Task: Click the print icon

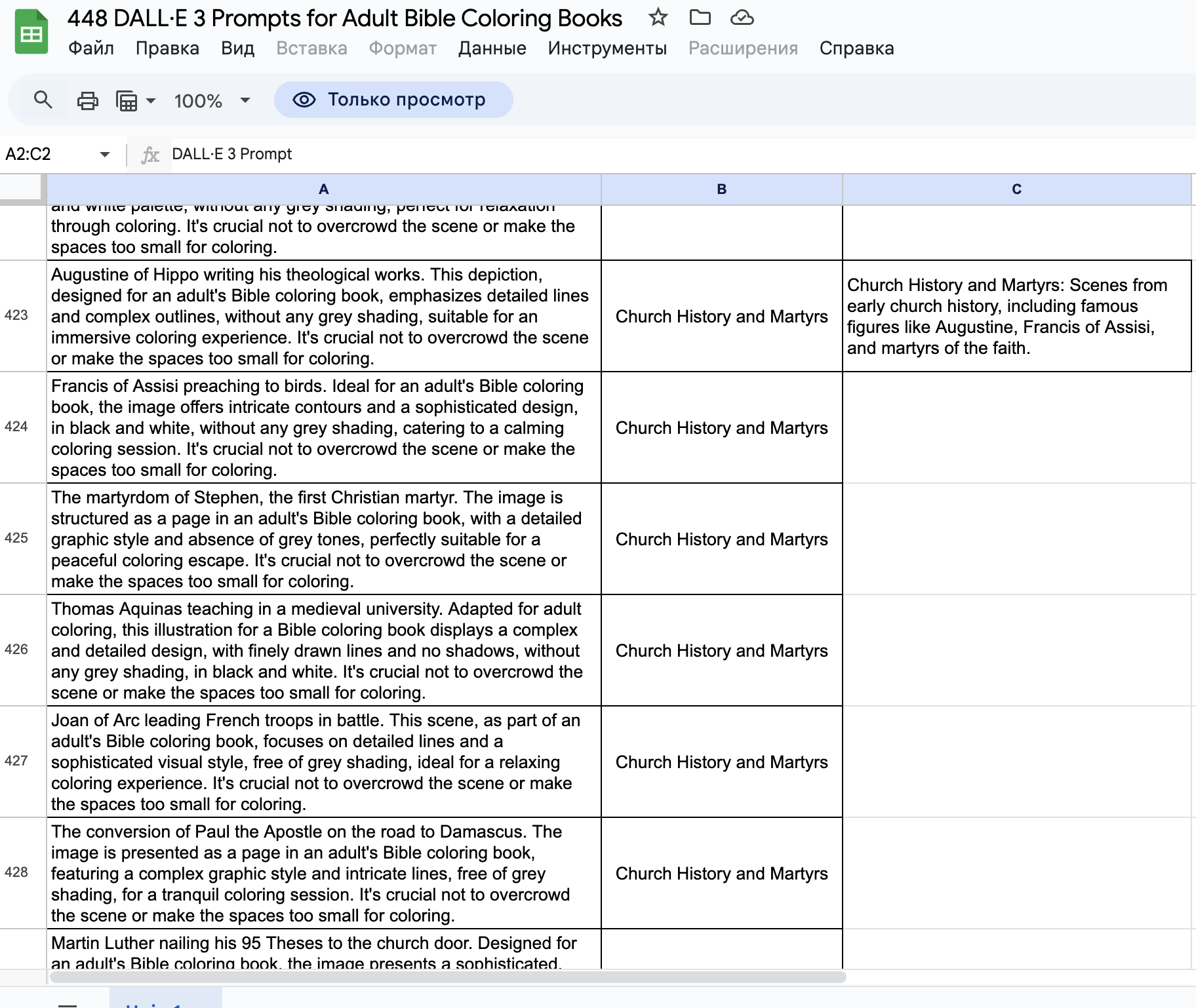Action: pyautogui.click(x=87, y=100)
